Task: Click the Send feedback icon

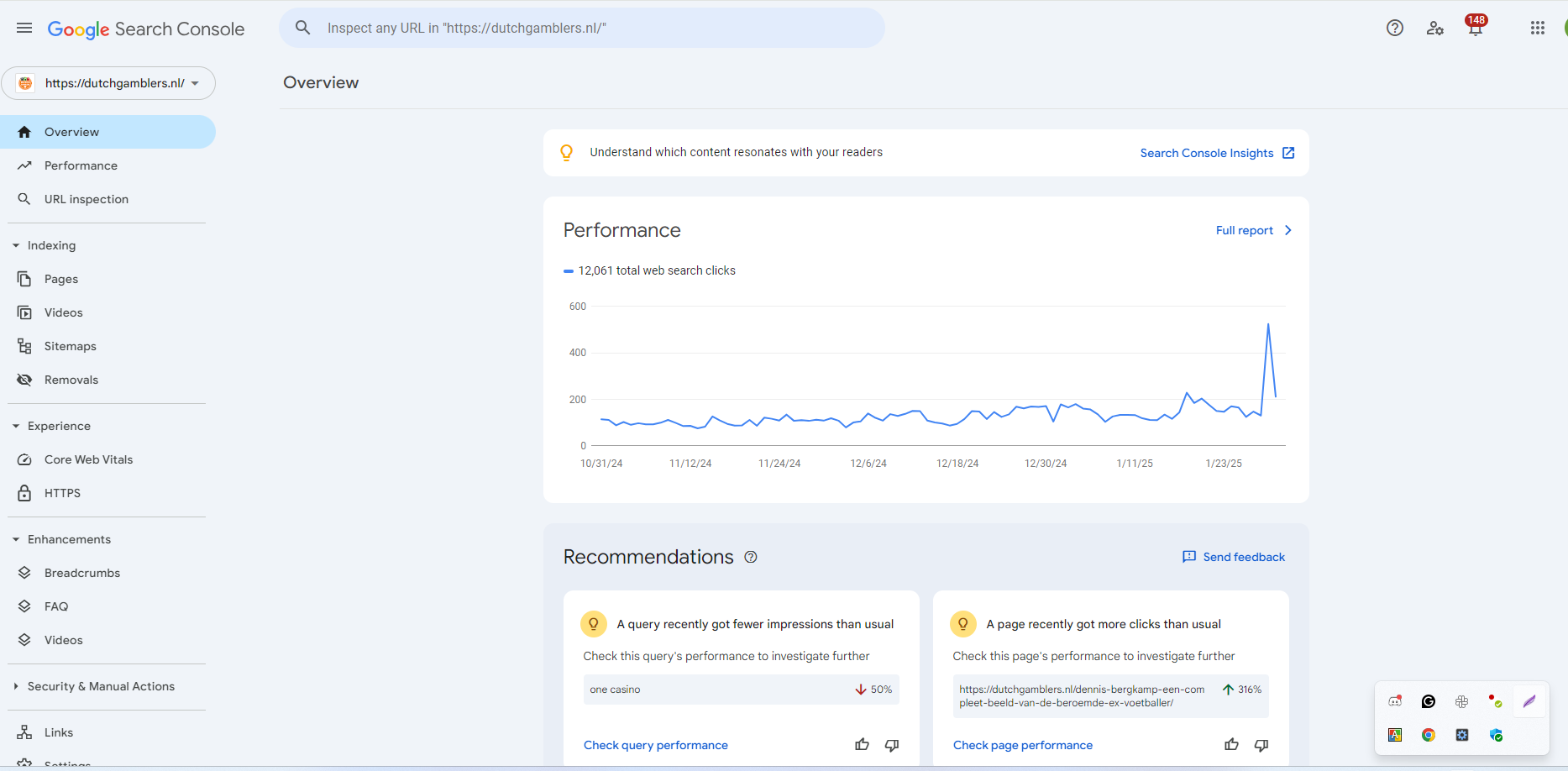Action: 1189,557
